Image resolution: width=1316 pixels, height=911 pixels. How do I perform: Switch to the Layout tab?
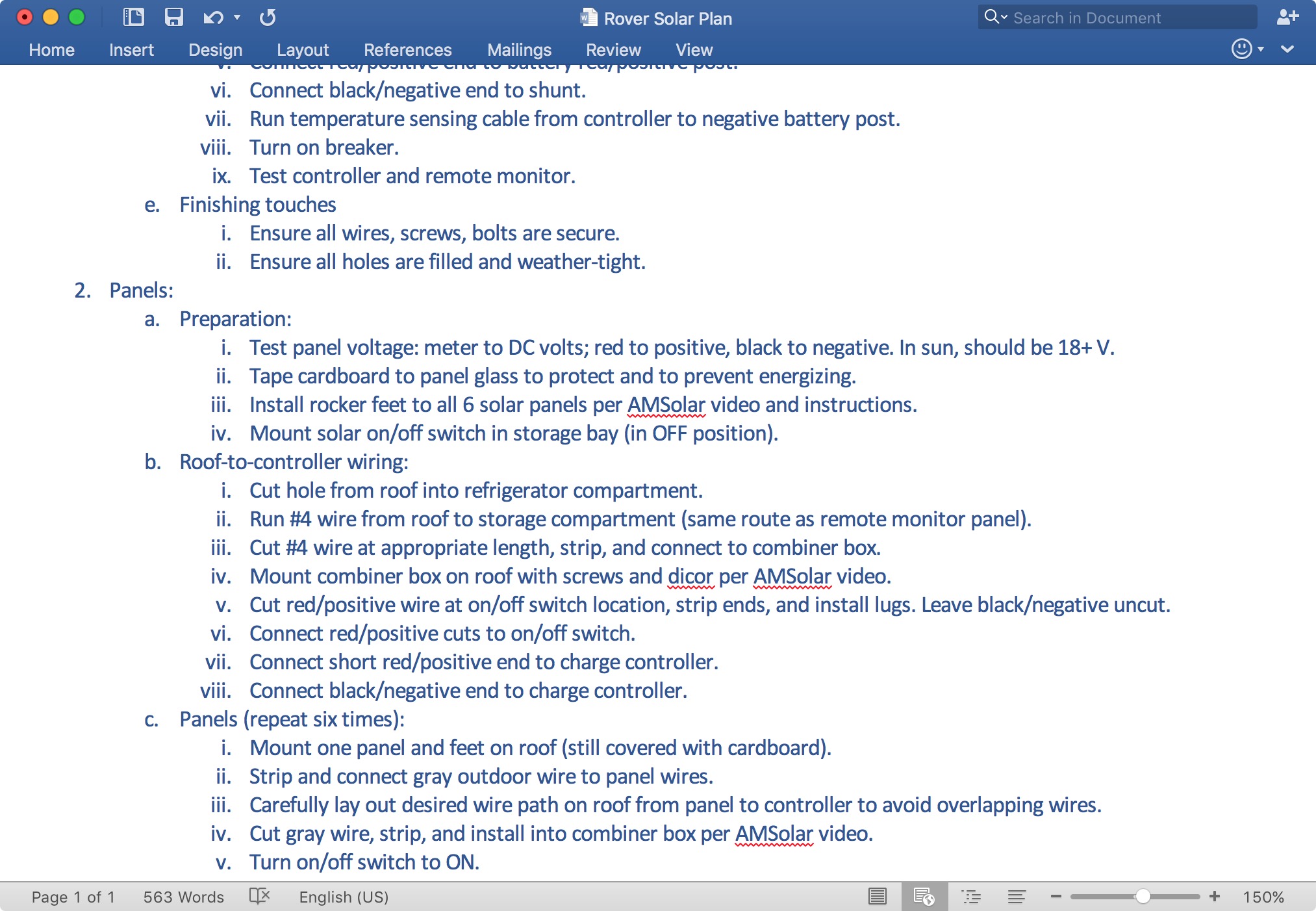point(303,50)
